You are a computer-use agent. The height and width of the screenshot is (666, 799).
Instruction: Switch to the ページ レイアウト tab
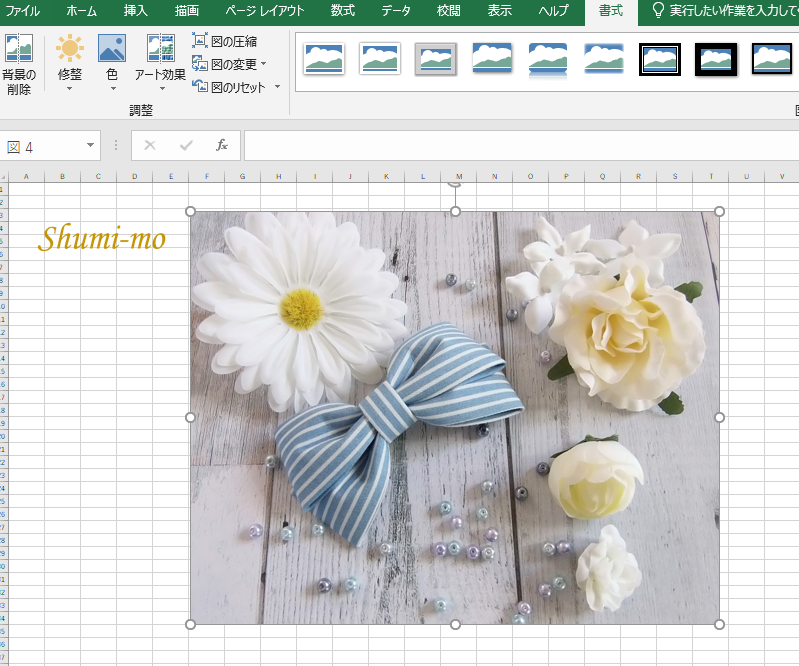pyautogui.click(x=264, y=11)
